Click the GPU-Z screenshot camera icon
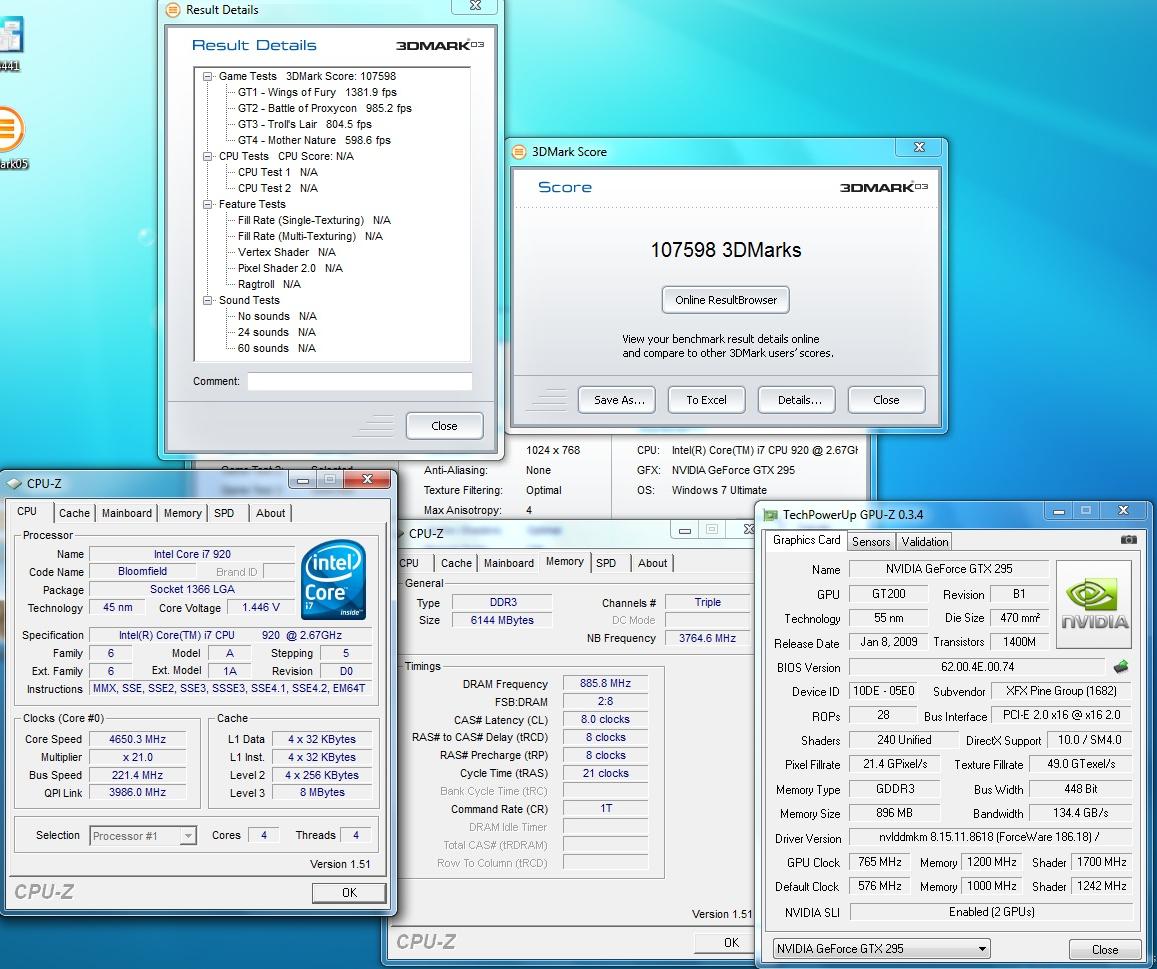This screenshot has width=1157, height=969. point(1128,539)
